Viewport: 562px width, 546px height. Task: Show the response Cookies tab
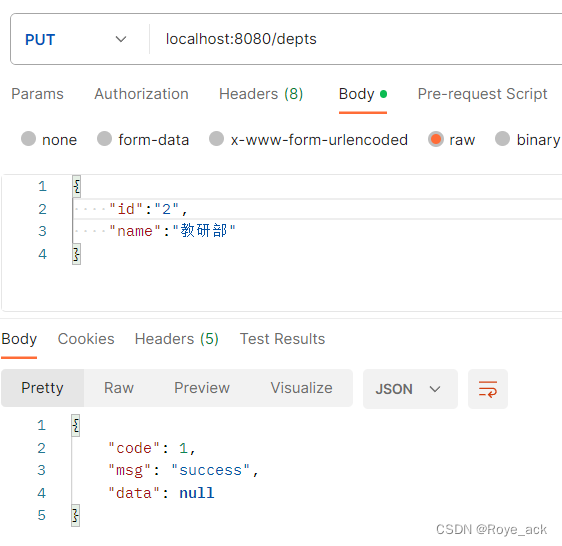coord(86,339)
